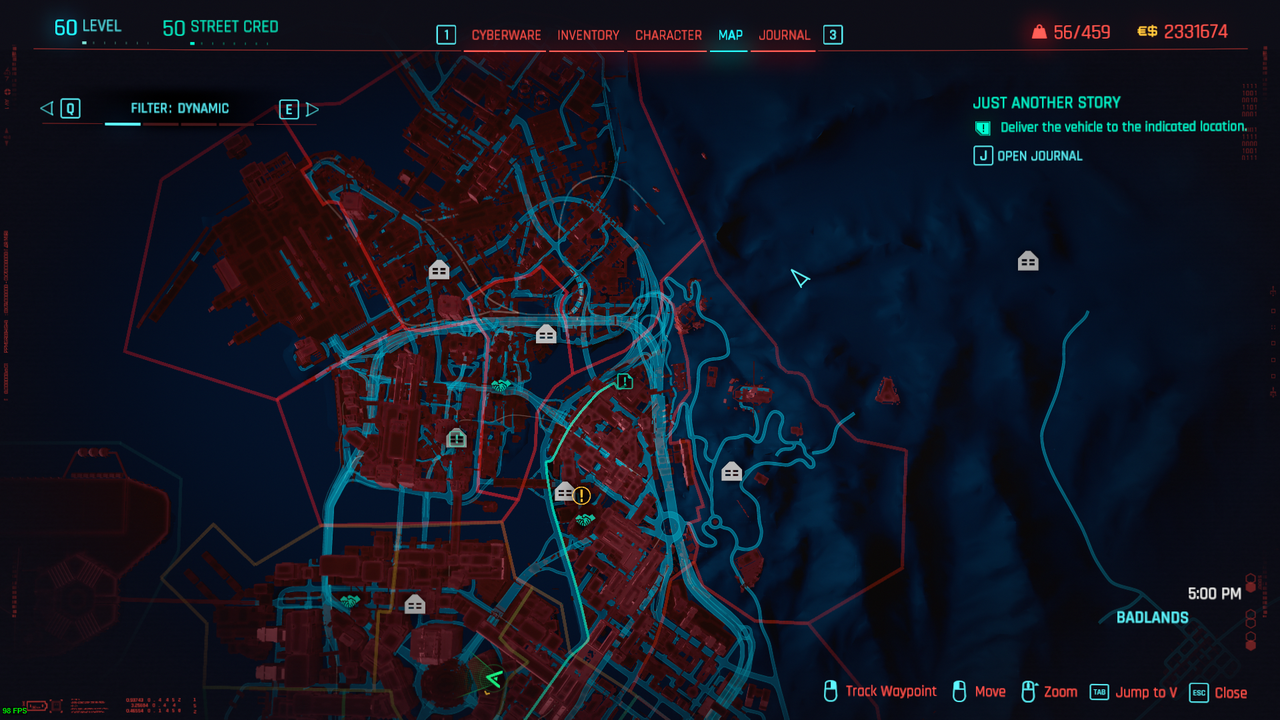
Task: Click the eurodollar currency icon
Action: [1147, 32]
